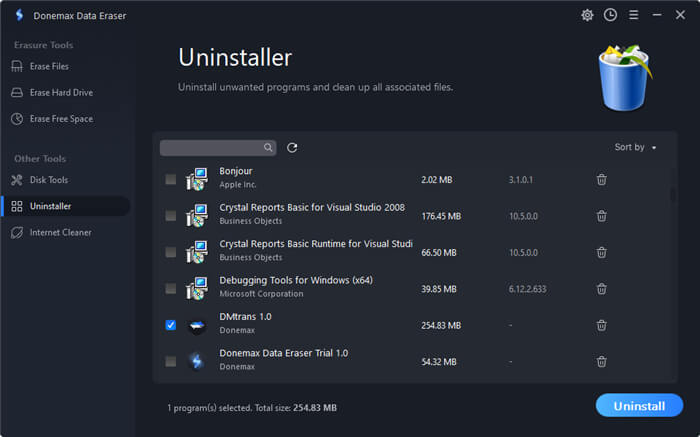
Task: Click the Erase Files shredder icon
Action: [17, 67]
